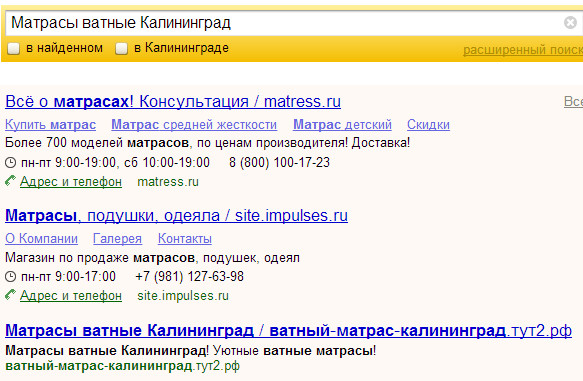Screen dimensions: 583x381
Task: Click green URL 'ватный-матрас-калининград.тут2.рф'
Action: pos(123,366)
